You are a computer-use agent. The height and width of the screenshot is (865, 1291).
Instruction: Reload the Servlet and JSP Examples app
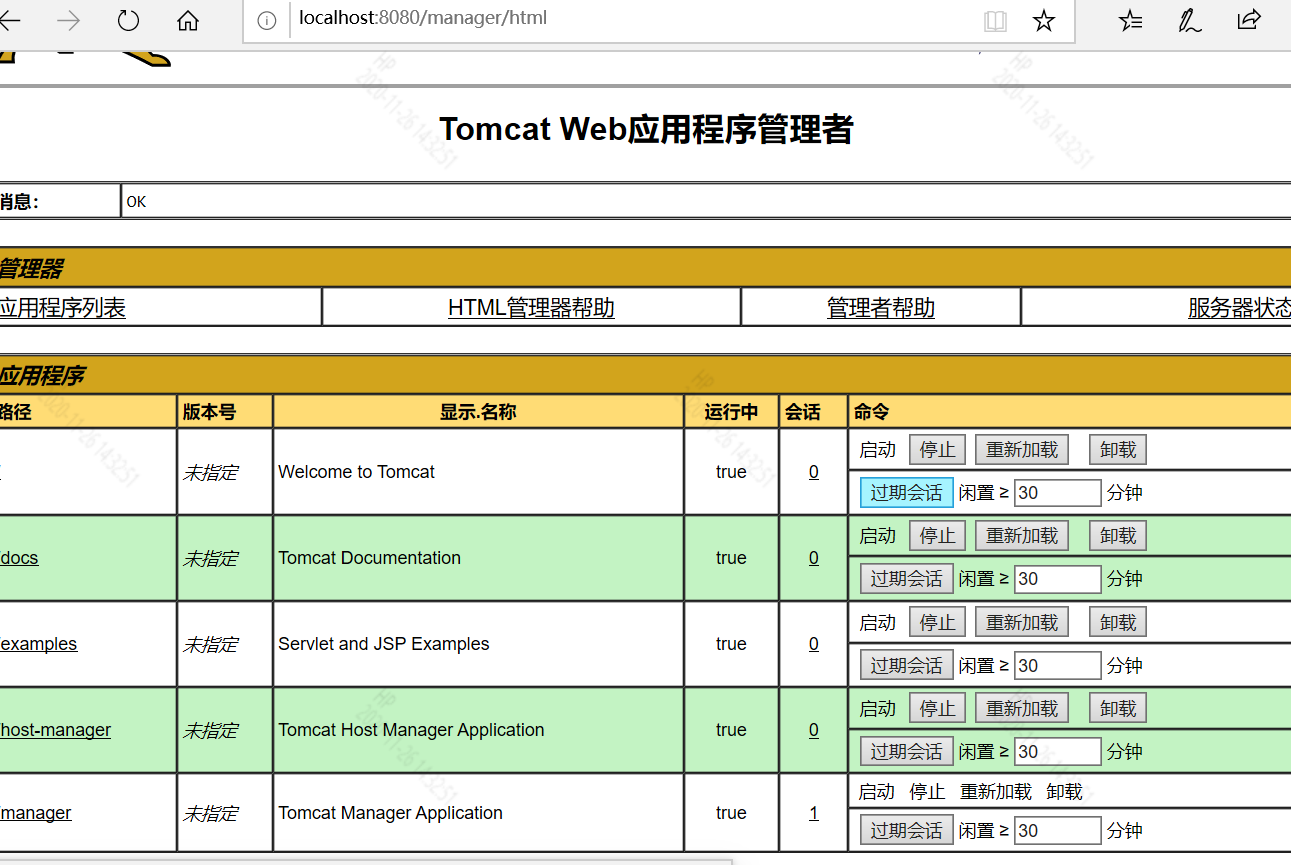[x=1022, y=622]
